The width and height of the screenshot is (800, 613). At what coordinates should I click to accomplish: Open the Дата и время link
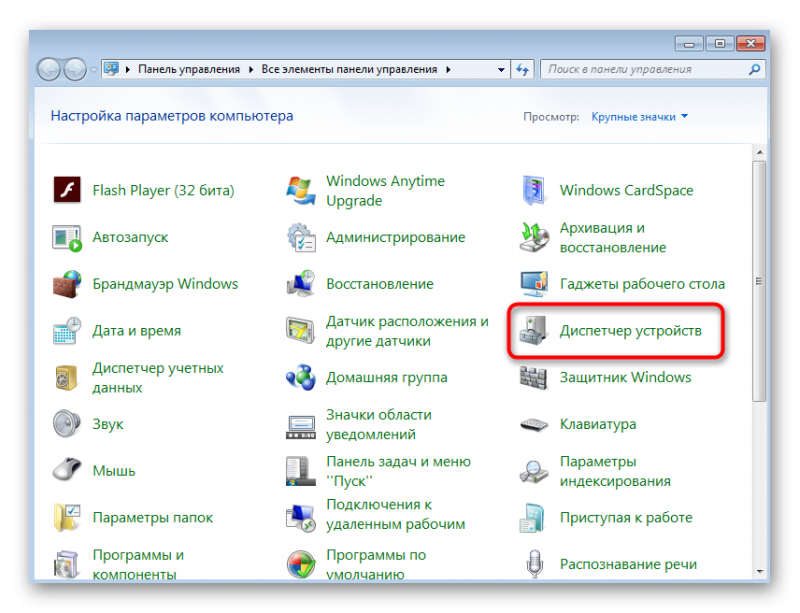(137, 331)
